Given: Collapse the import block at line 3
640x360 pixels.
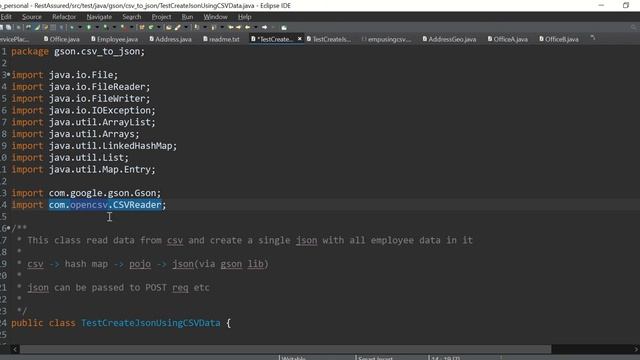Looking at the screenshot, I should 9,75.
